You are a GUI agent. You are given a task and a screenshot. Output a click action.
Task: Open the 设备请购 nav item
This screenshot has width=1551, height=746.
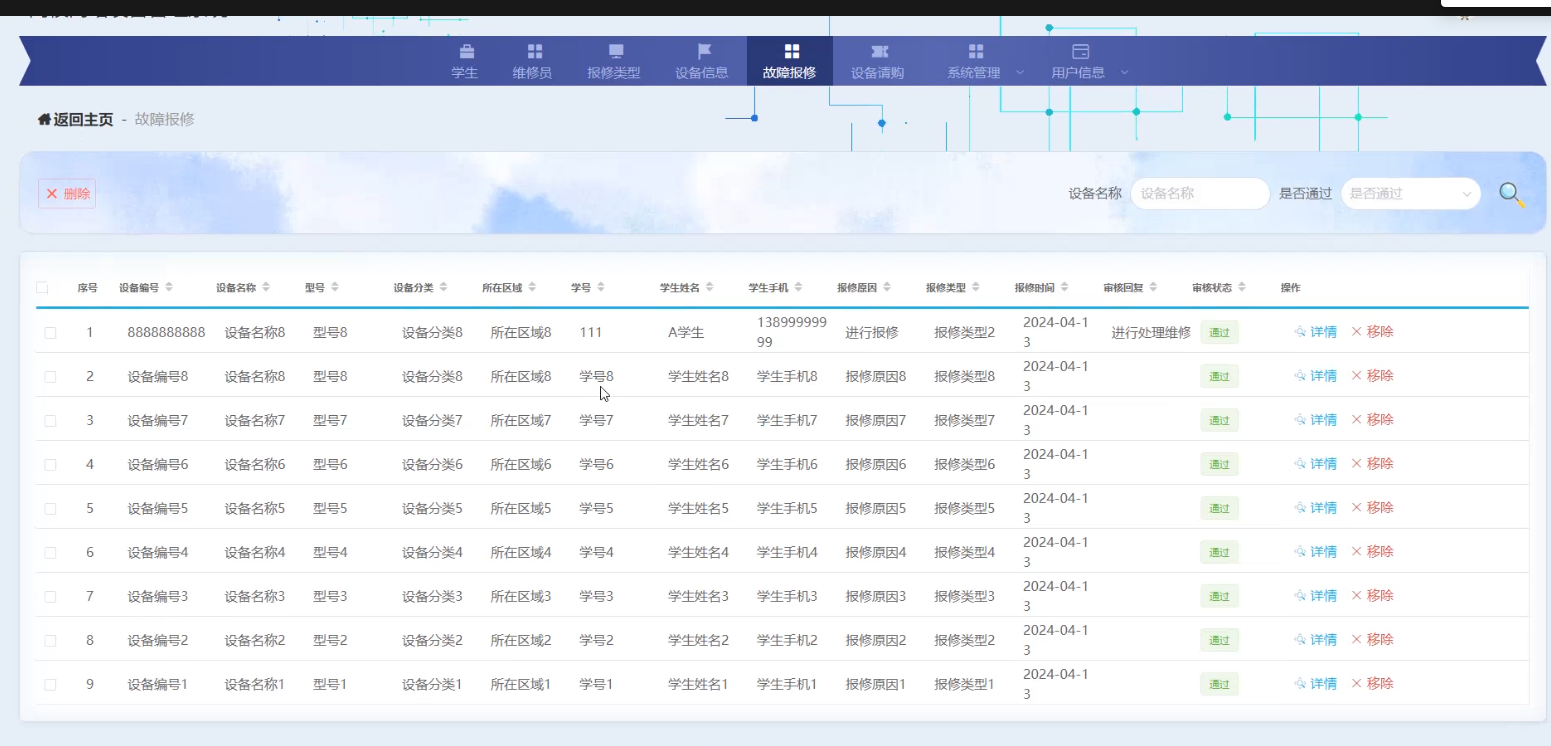878,61
